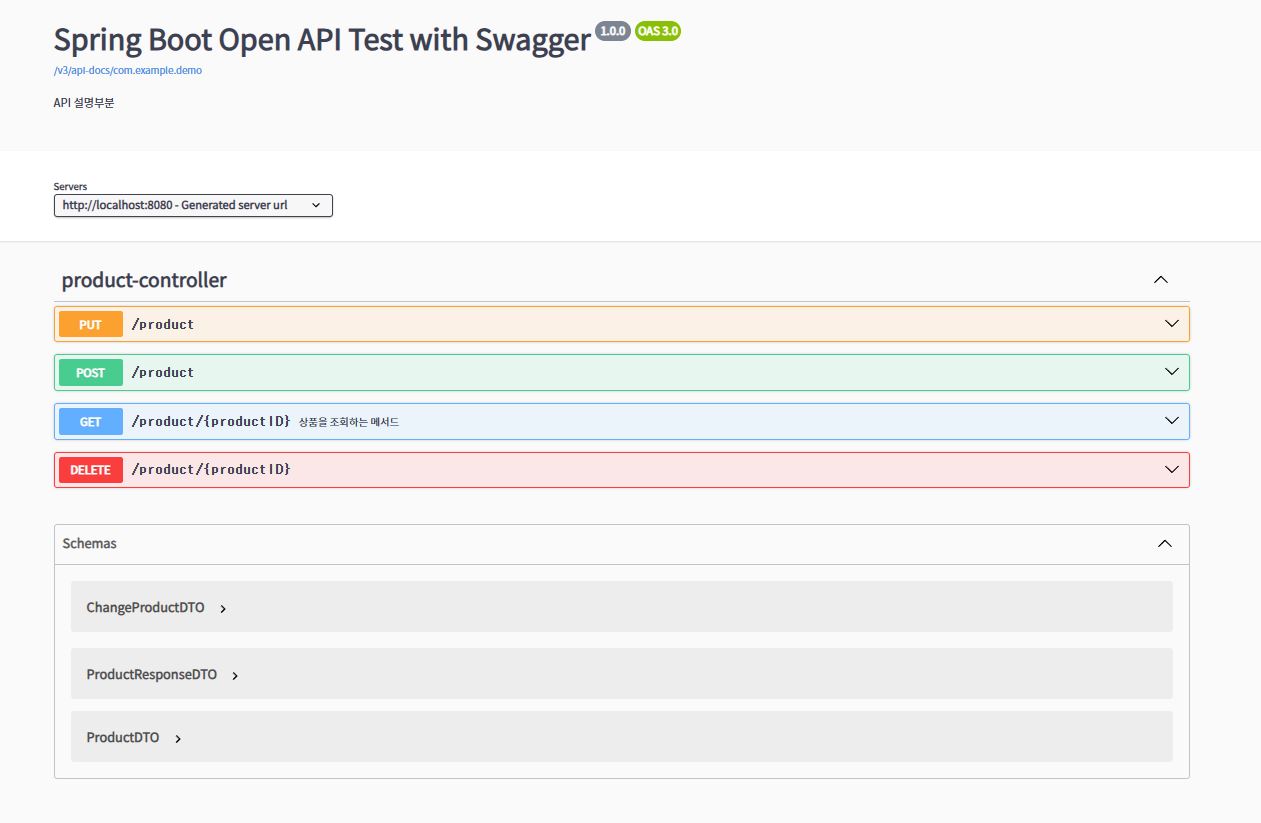1261x823 pixels.
Task: Click the 'API 설명부분' description text
Action: 84,102
